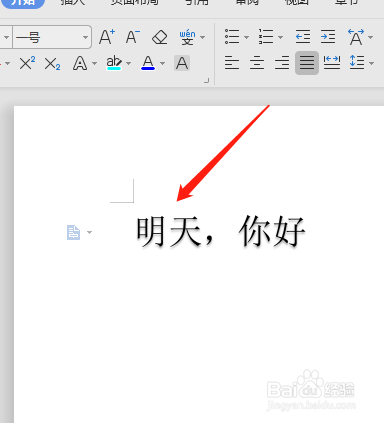Screen dimensions: 384x423
Task: Toggle subscript X₂ formatting
Action: click(52, 64)
